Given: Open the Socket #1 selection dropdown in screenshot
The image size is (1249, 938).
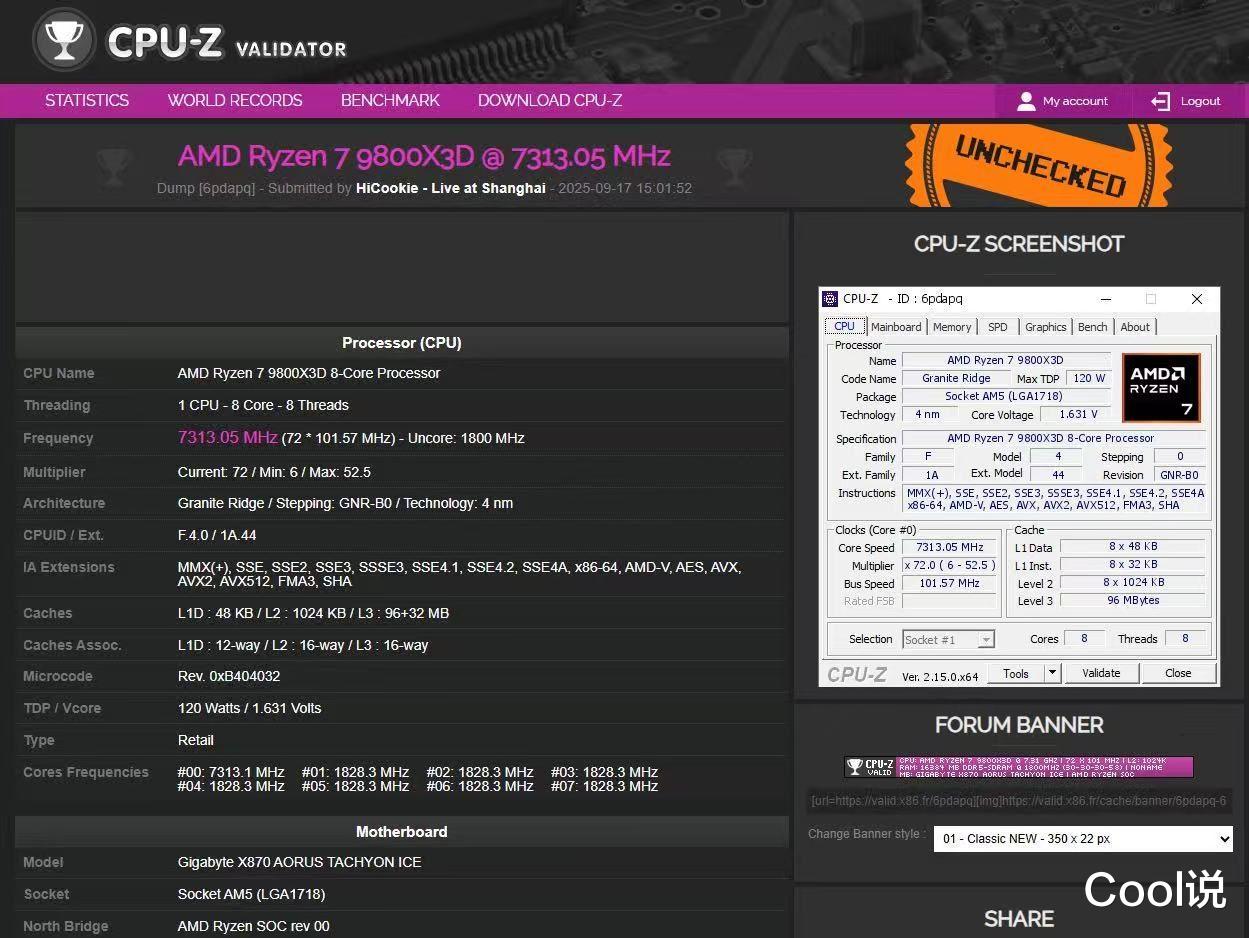Looking at the screenshot, I should pyautogui.click(x=948, y=639).
